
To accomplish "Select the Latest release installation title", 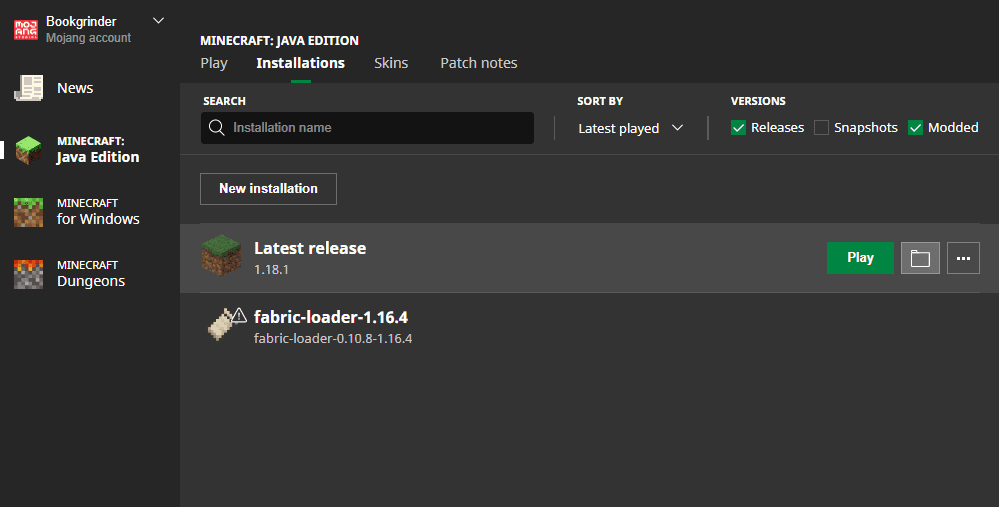I will click(x=310, y=248).
